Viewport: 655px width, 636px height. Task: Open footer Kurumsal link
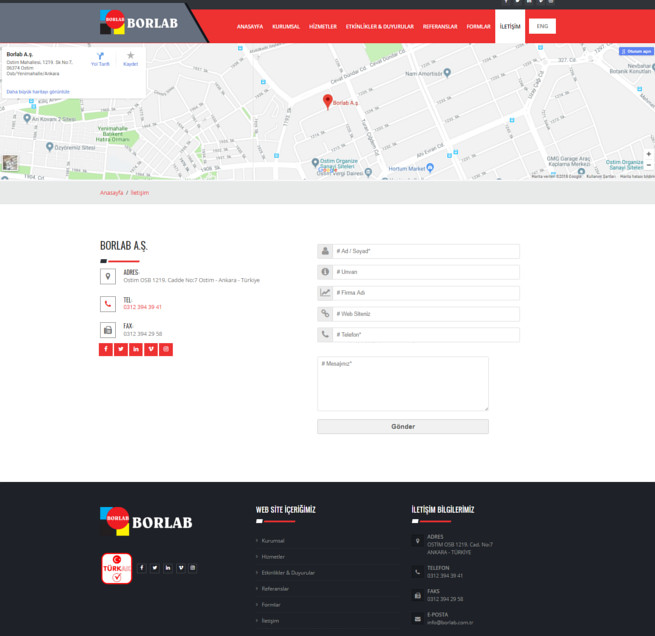coord(273,540)
